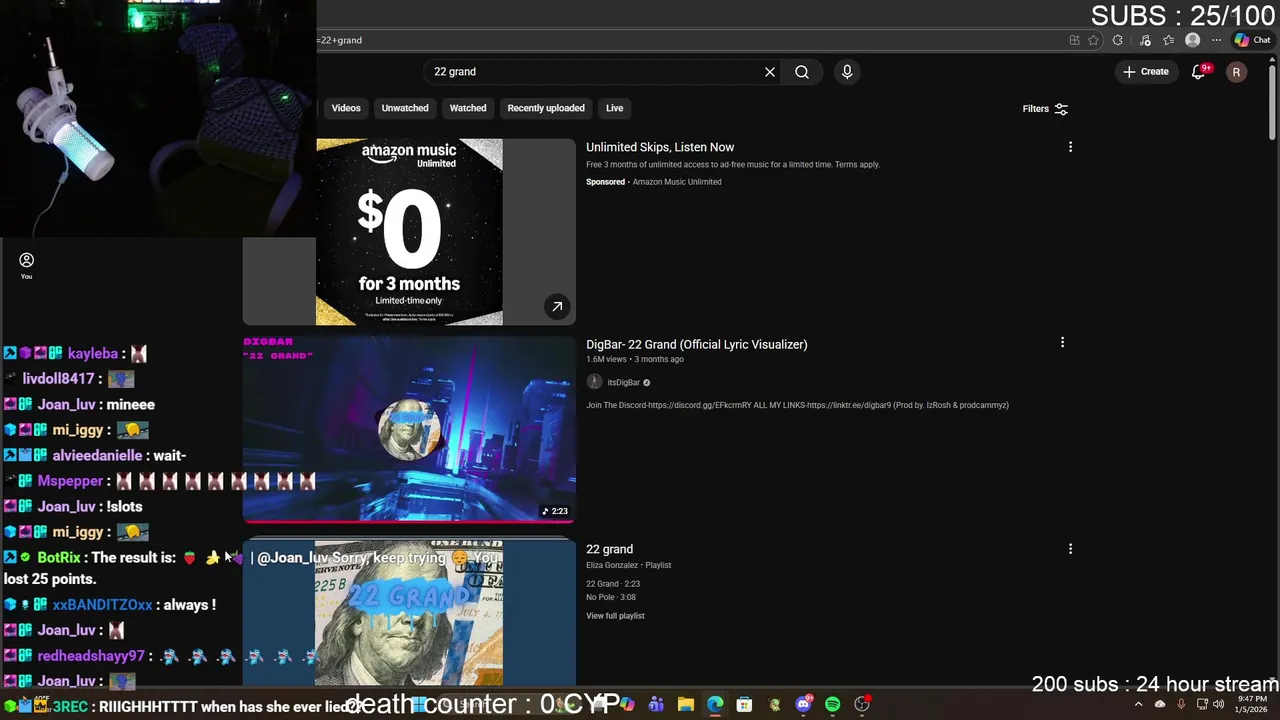This screenshot has width=1280, height=720.
Task: Open File Explorer from taskbar
Action: pyautogui.click(x=686, y=704)
